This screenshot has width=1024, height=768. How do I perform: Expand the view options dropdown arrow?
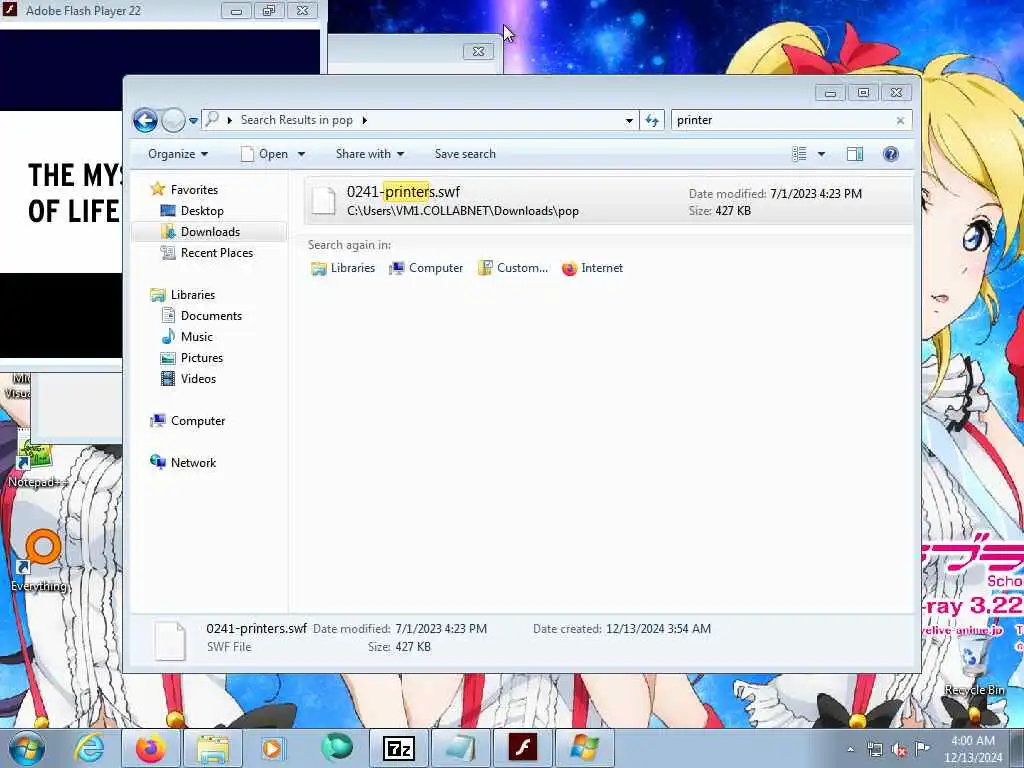pos(822,154)
